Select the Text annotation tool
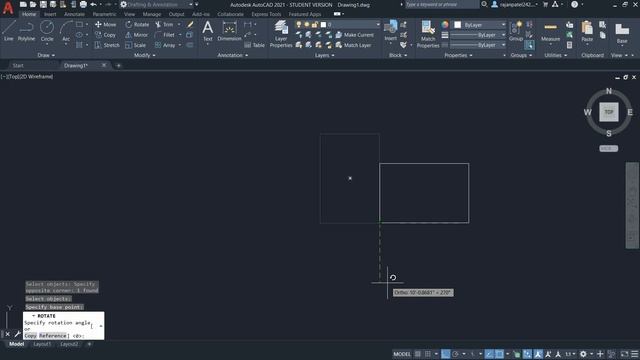Image resolution: width=640 pixels, height=360 pixels. pos(207,31)
